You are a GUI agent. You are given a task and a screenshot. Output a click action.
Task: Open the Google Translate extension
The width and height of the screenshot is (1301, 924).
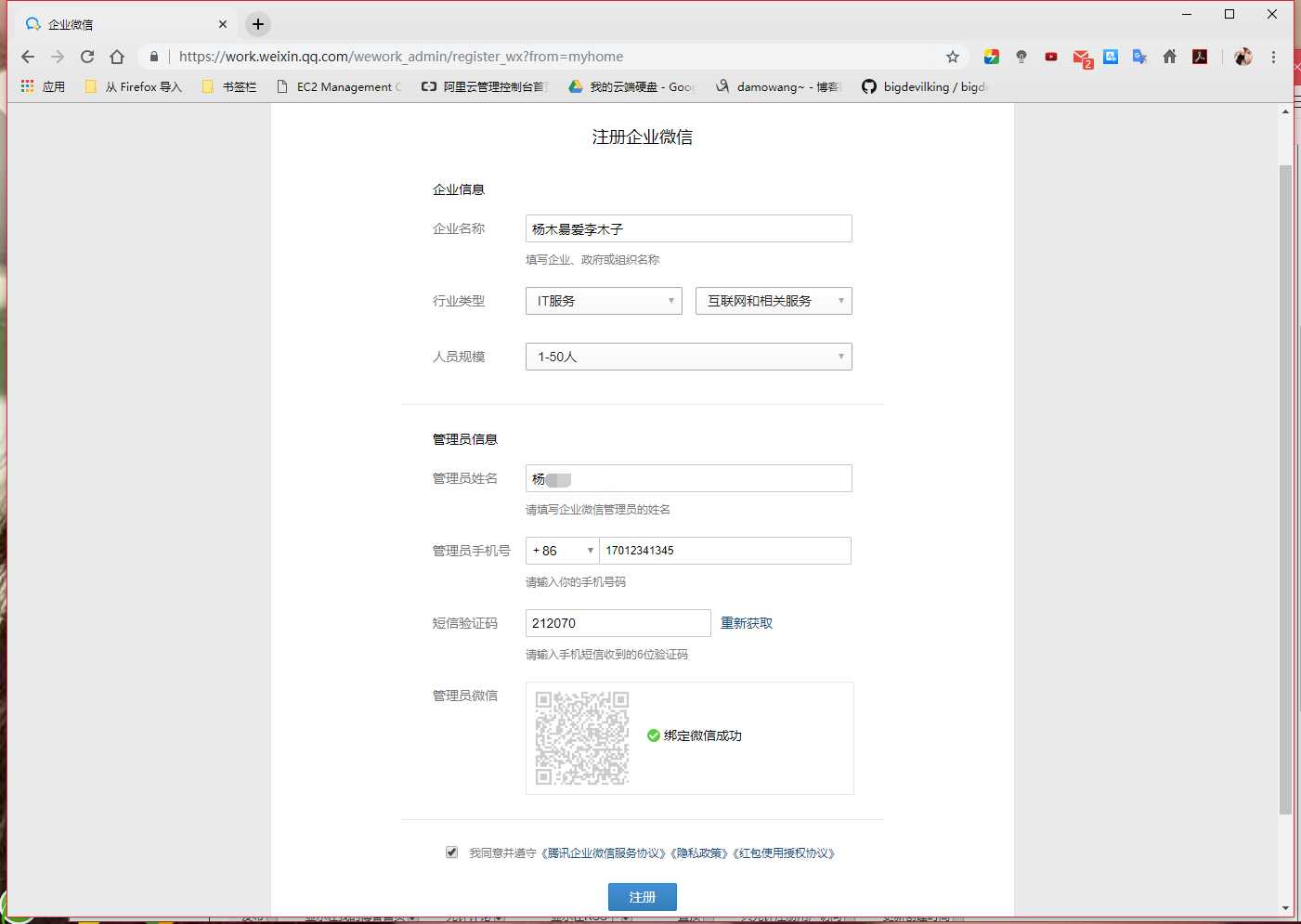point(1140,57)
